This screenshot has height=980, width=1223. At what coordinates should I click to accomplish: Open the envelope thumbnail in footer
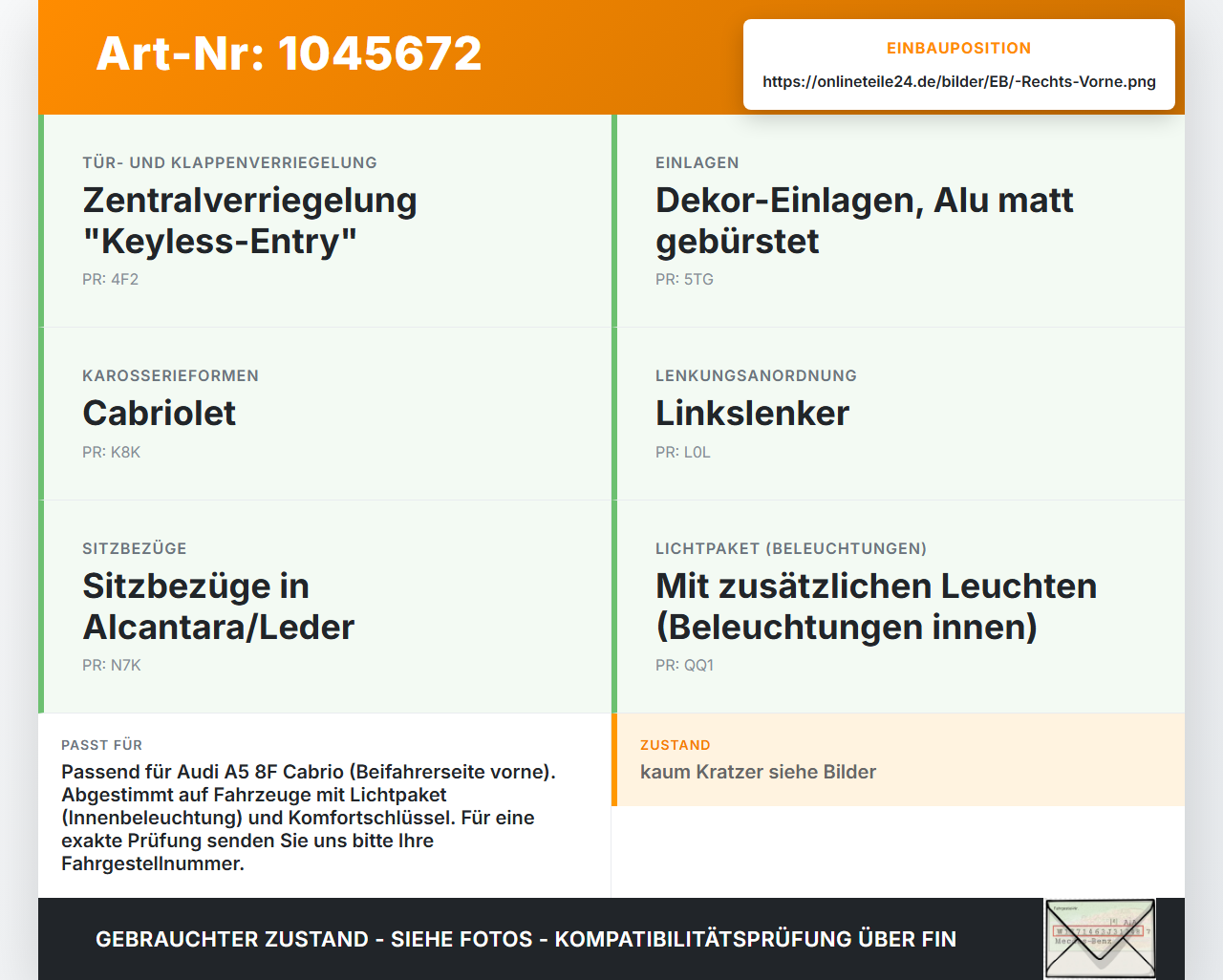point(1100,939)
